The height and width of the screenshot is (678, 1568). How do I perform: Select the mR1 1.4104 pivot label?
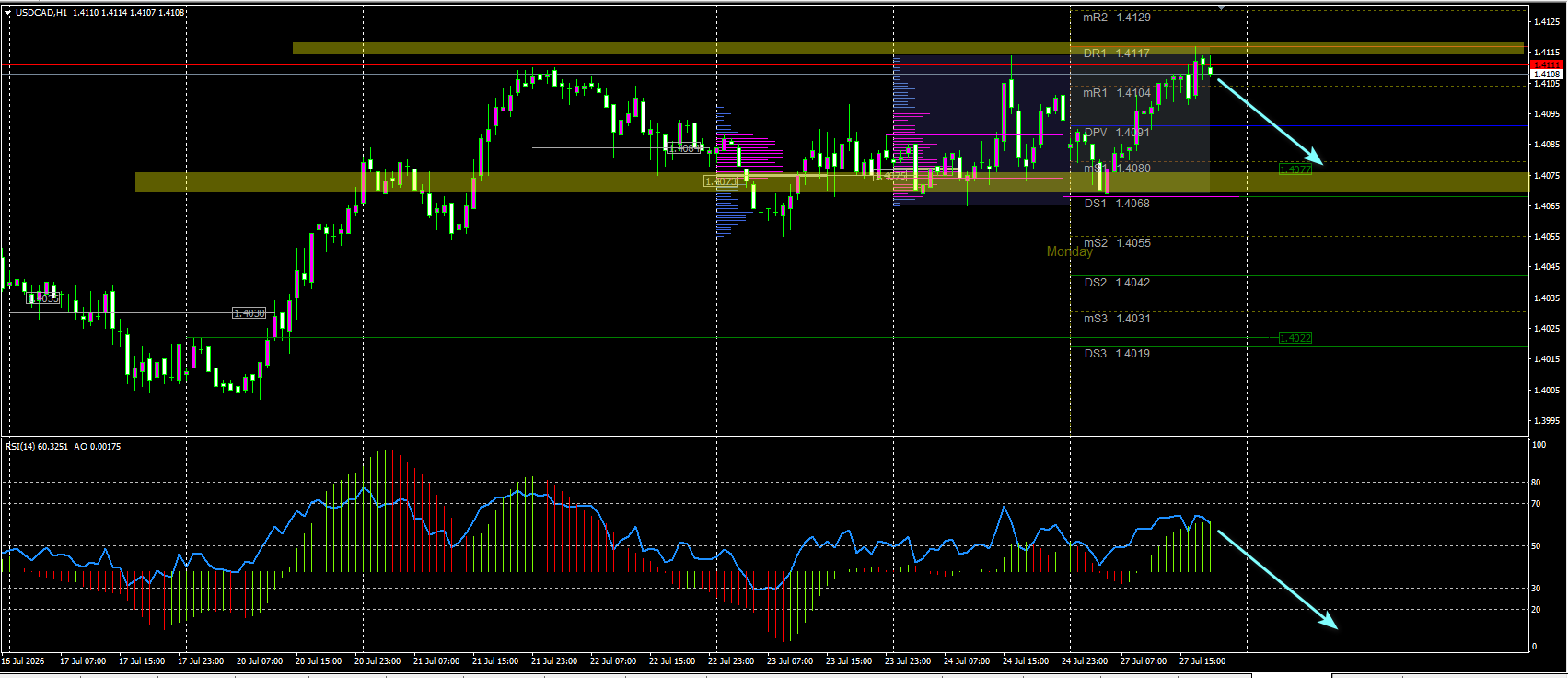[x=1117, y=93]
